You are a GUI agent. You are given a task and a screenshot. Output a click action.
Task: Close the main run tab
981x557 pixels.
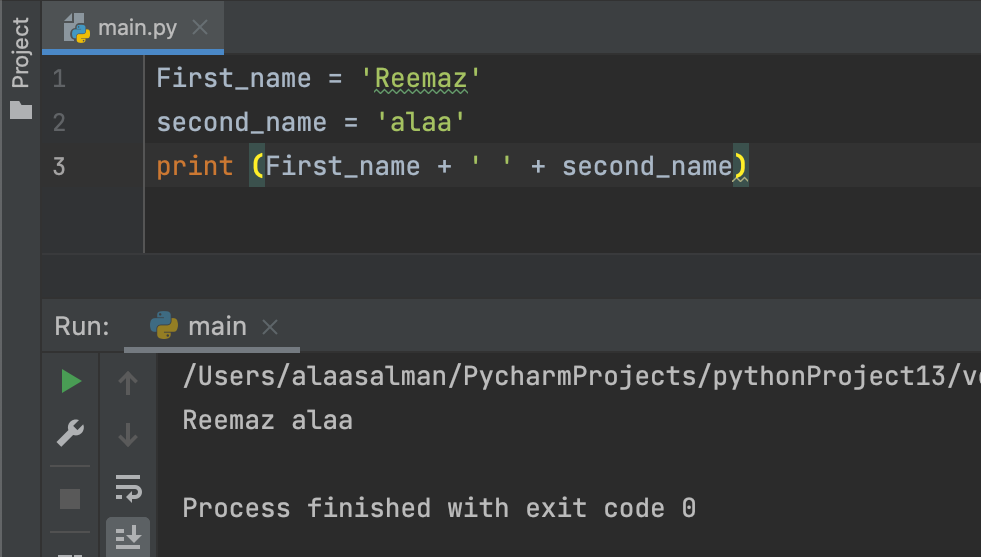pos(270,327)
